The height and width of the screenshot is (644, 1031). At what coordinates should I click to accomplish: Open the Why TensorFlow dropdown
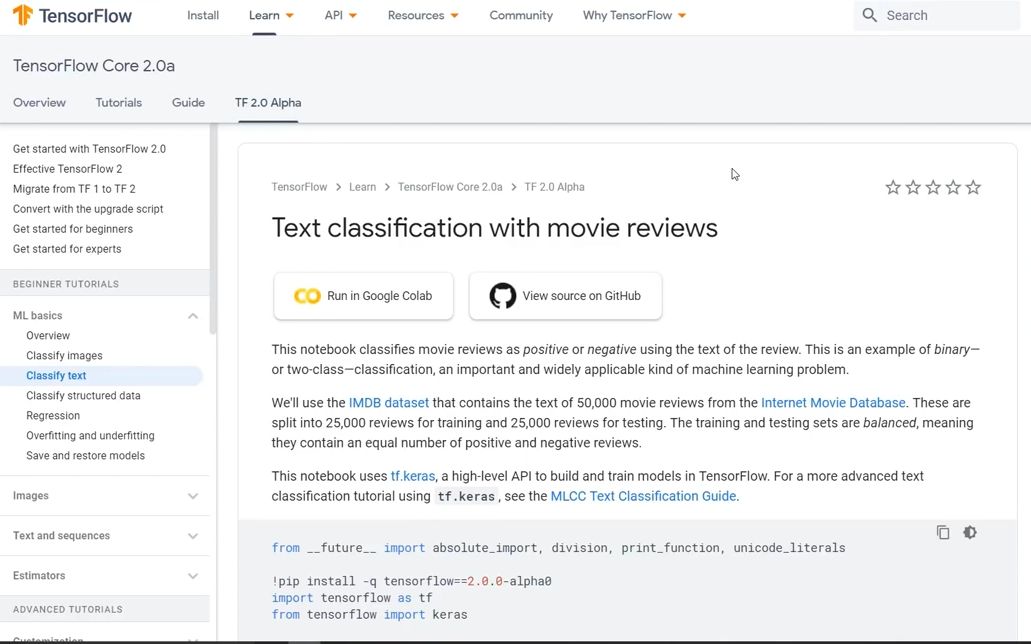pos(633,15)
